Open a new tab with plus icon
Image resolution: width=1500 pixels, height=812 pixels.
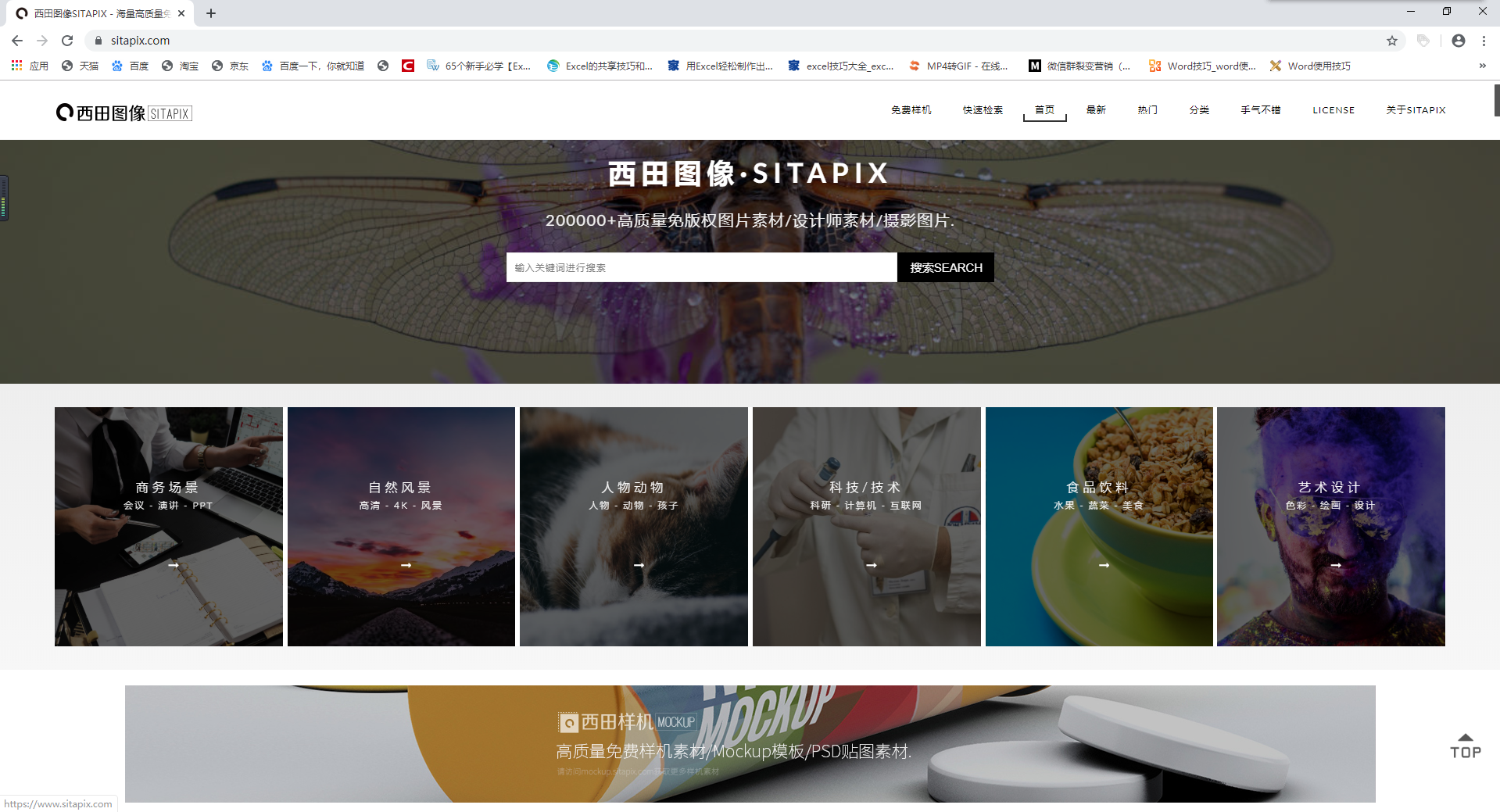click(211, 13)
